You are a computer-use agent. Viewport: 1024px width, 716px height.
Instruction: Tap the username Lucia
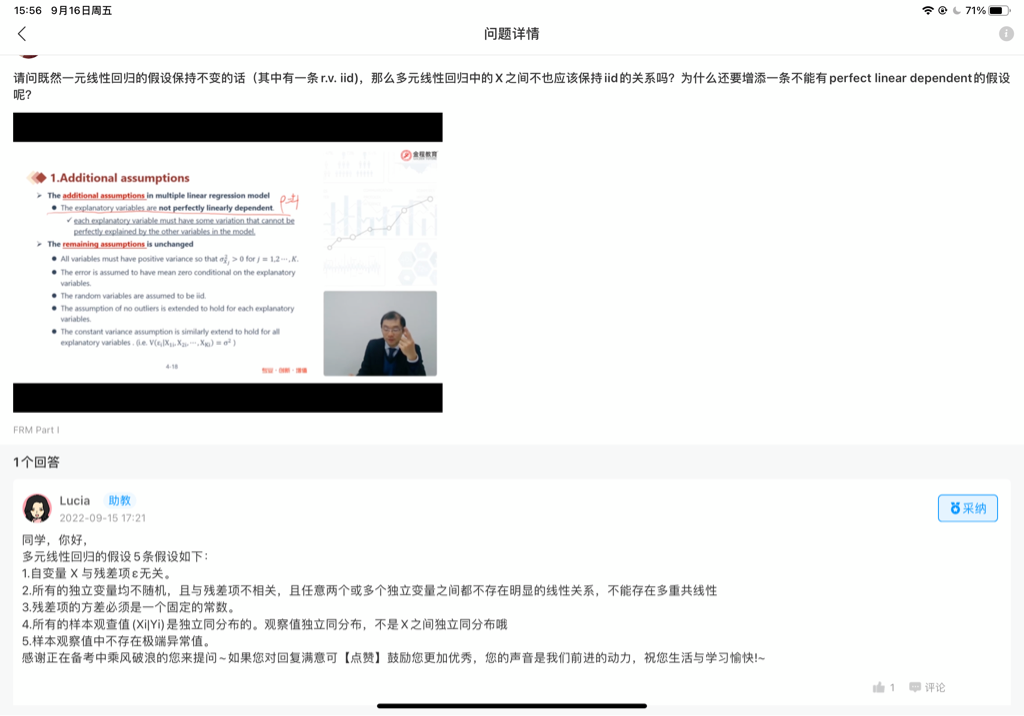(74, 500)
